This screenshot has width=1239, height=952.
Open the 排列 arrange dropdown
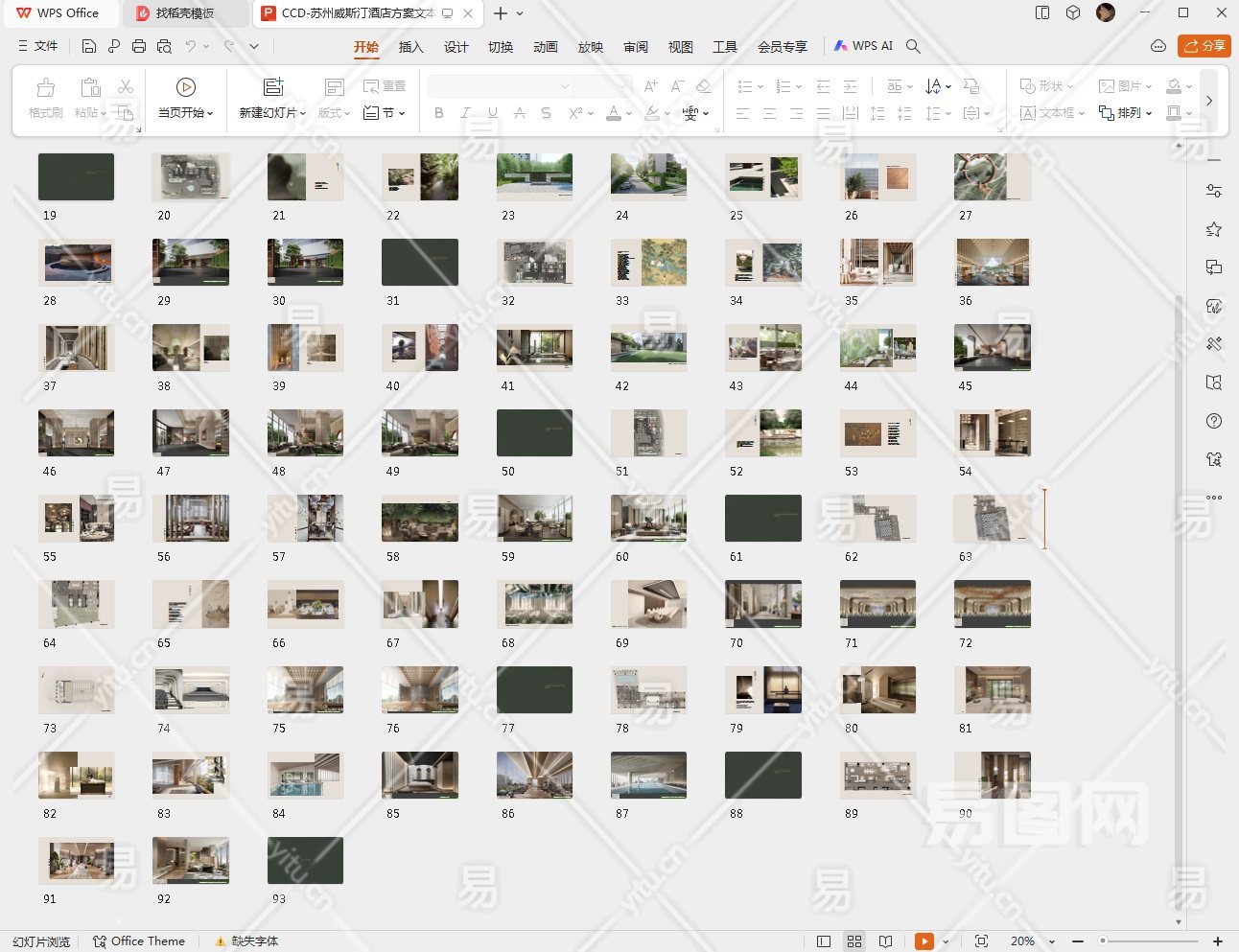[x=1126, y=113]
